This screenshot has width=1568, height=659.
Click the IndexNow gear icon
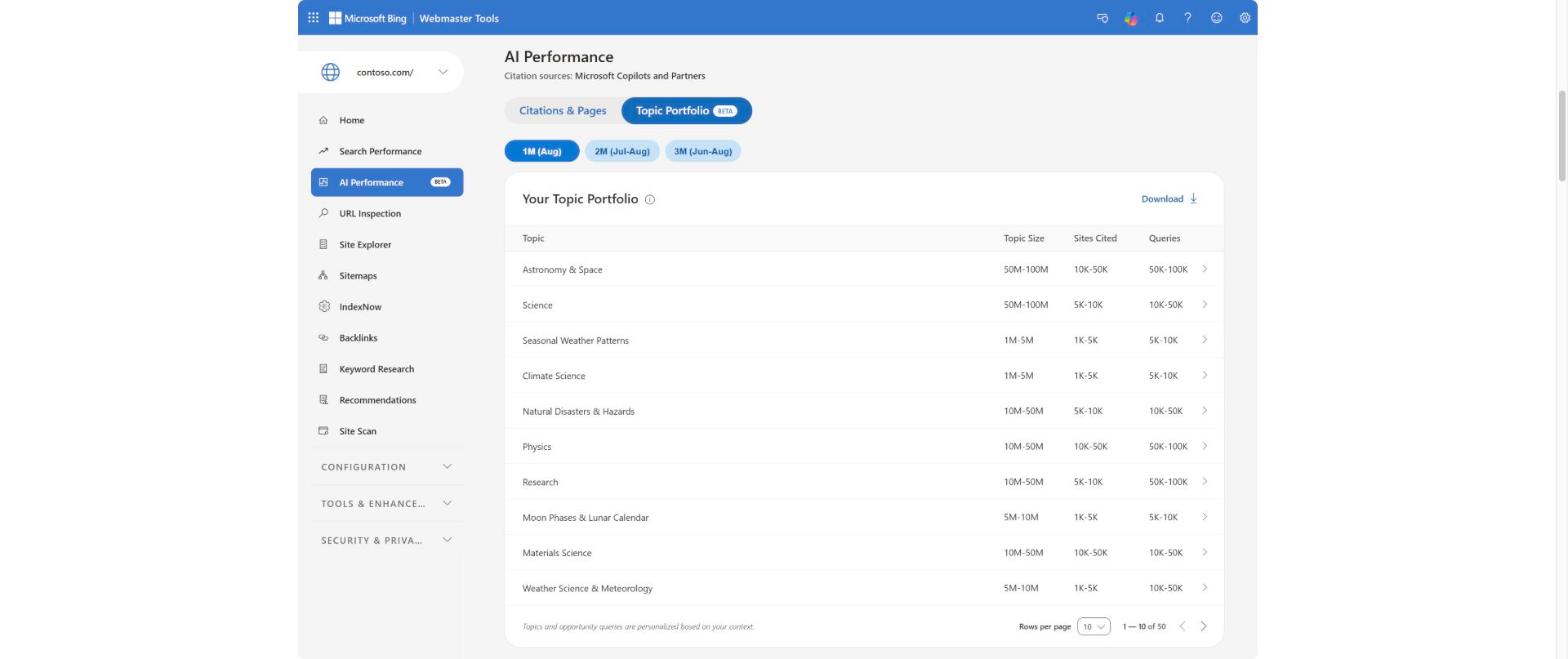[x=323, y=306]
